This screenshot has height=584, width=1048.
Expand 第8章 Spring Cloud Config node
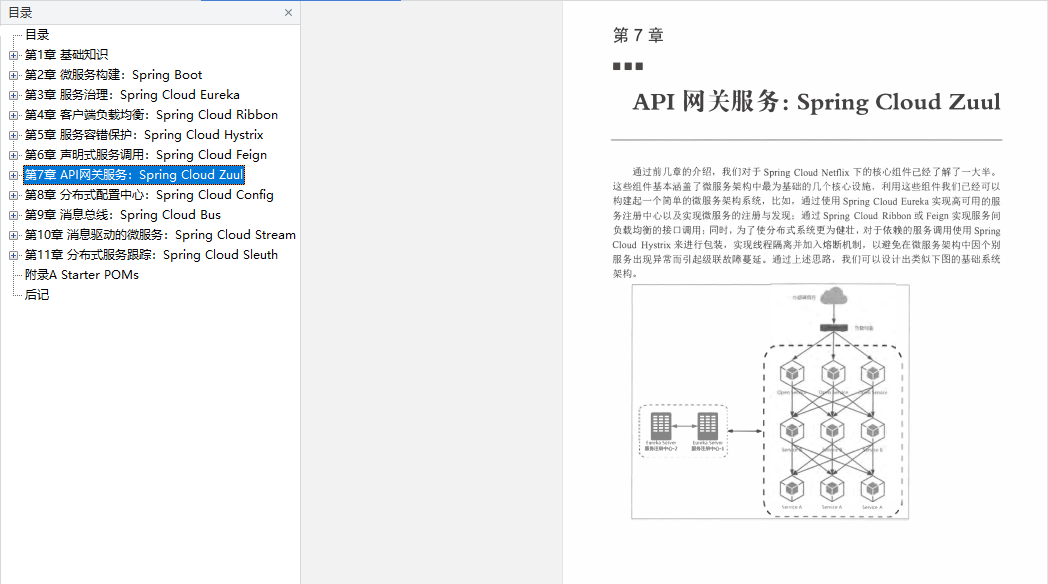pos(13,196)
